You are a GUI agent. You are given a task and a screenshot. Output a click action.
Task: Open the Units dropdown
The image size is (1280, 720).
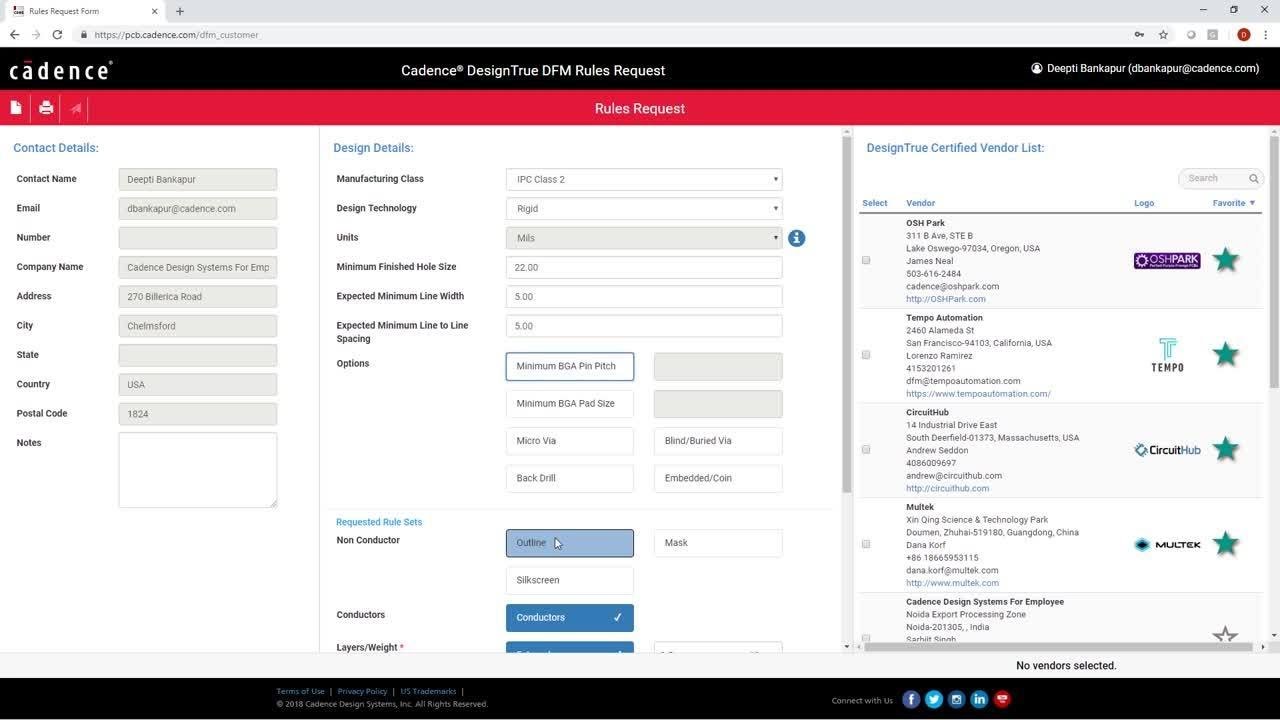coord(644,238)
